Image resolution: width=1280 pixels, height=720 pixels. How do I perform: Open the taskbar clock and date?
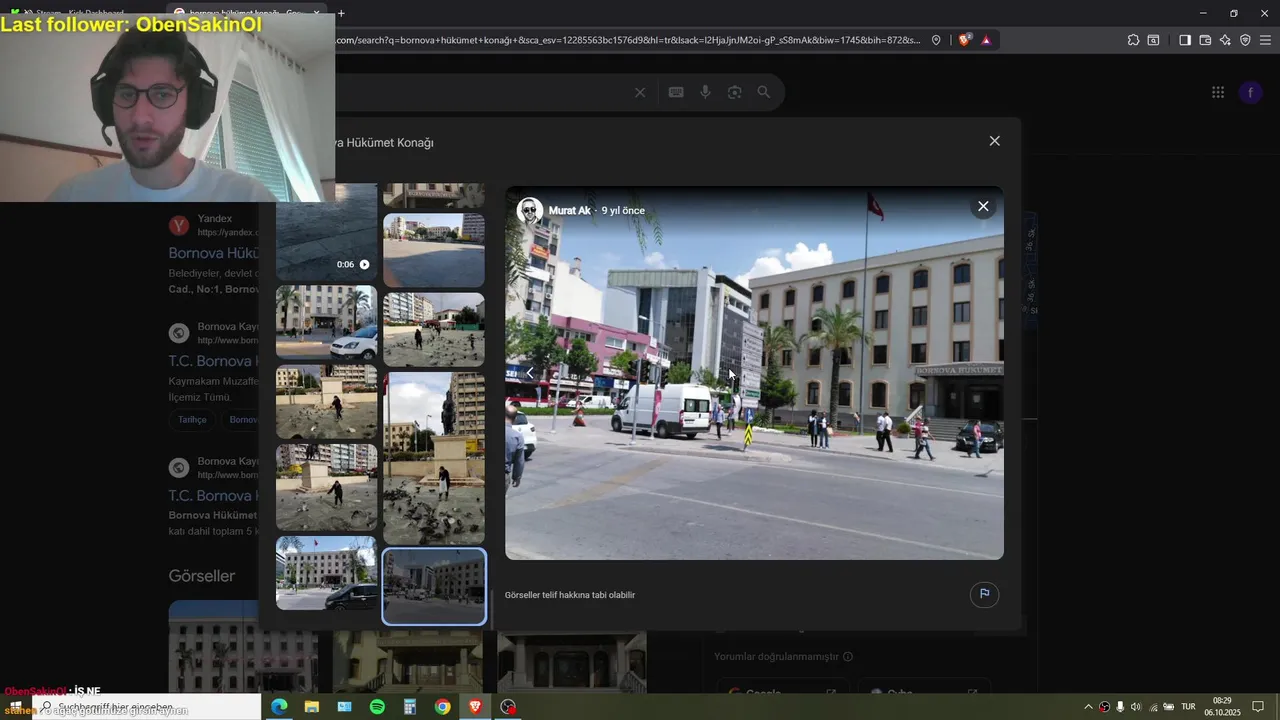click(x=1222, y=706)
